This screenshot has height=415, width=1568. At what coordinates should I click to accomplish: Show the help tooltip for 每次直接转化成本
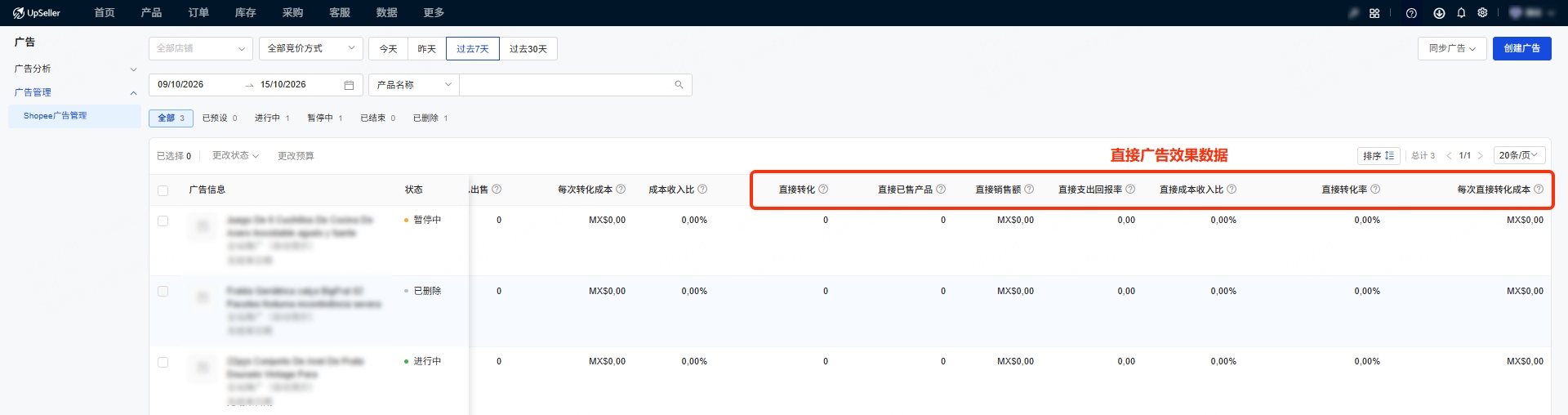point(1539,190)
